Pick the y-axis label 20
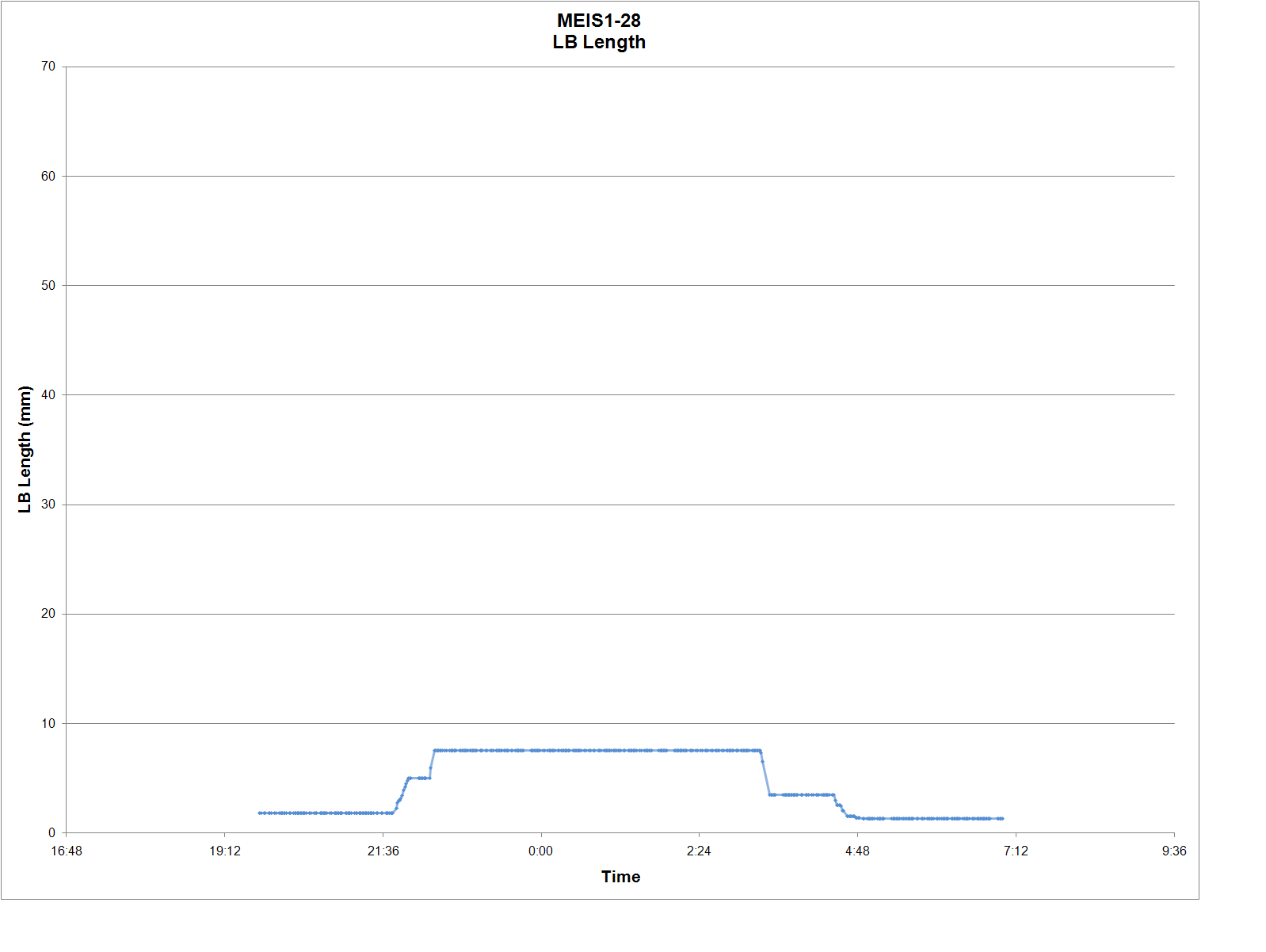This screenshot has width=1266, height=952. coord(48,614)
